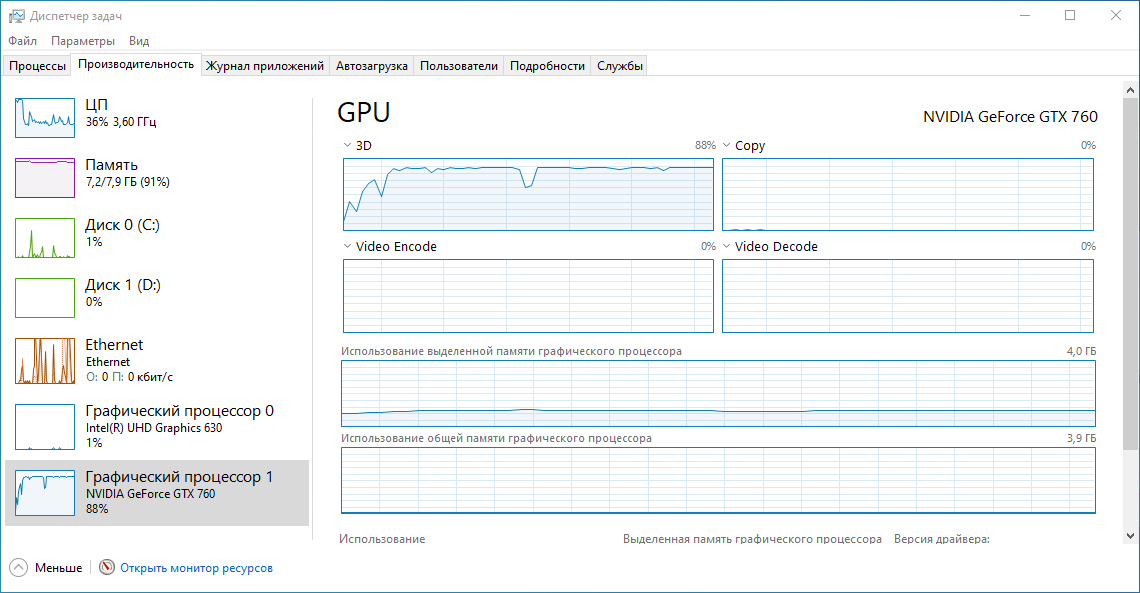Expand the Video Encode engine dropdown
This screenshot has height=593, width=1140.
point(348,247)
